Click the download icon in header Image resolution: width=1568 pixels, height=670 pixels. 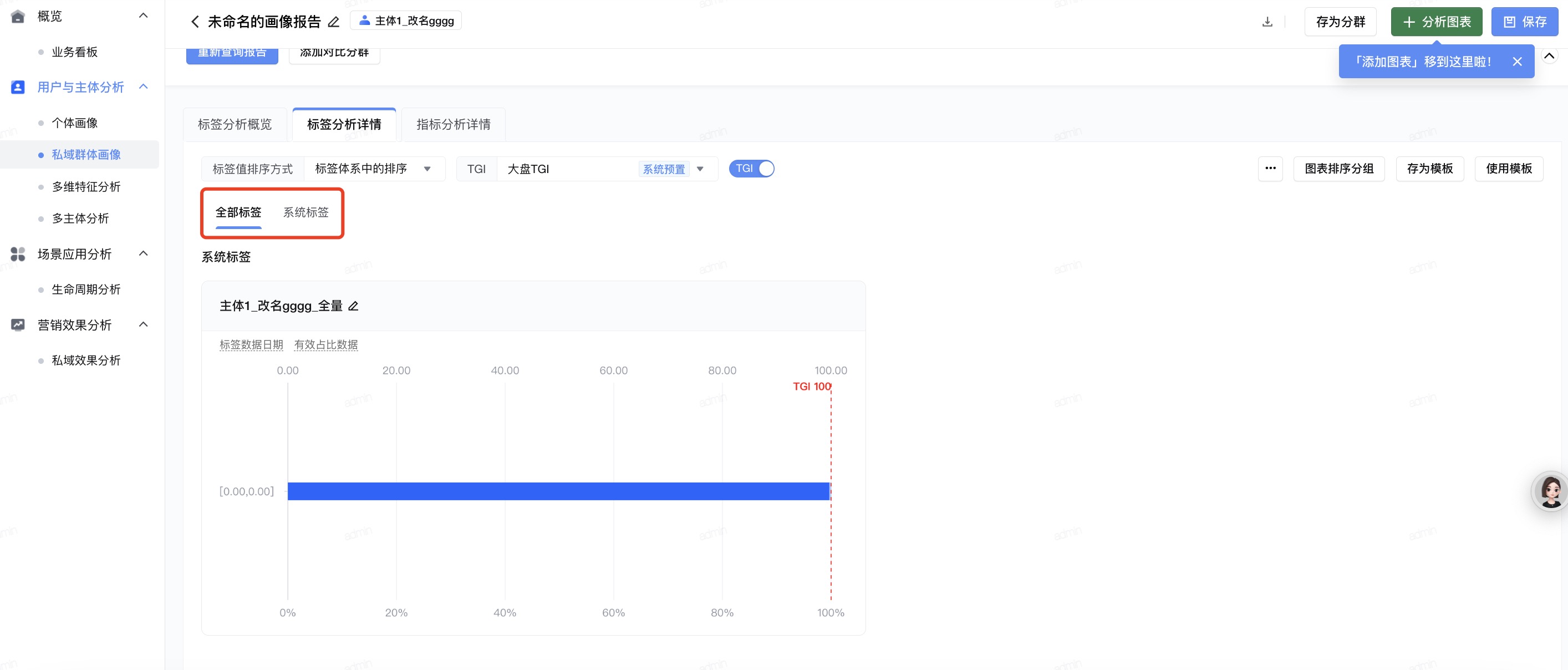1267,22
